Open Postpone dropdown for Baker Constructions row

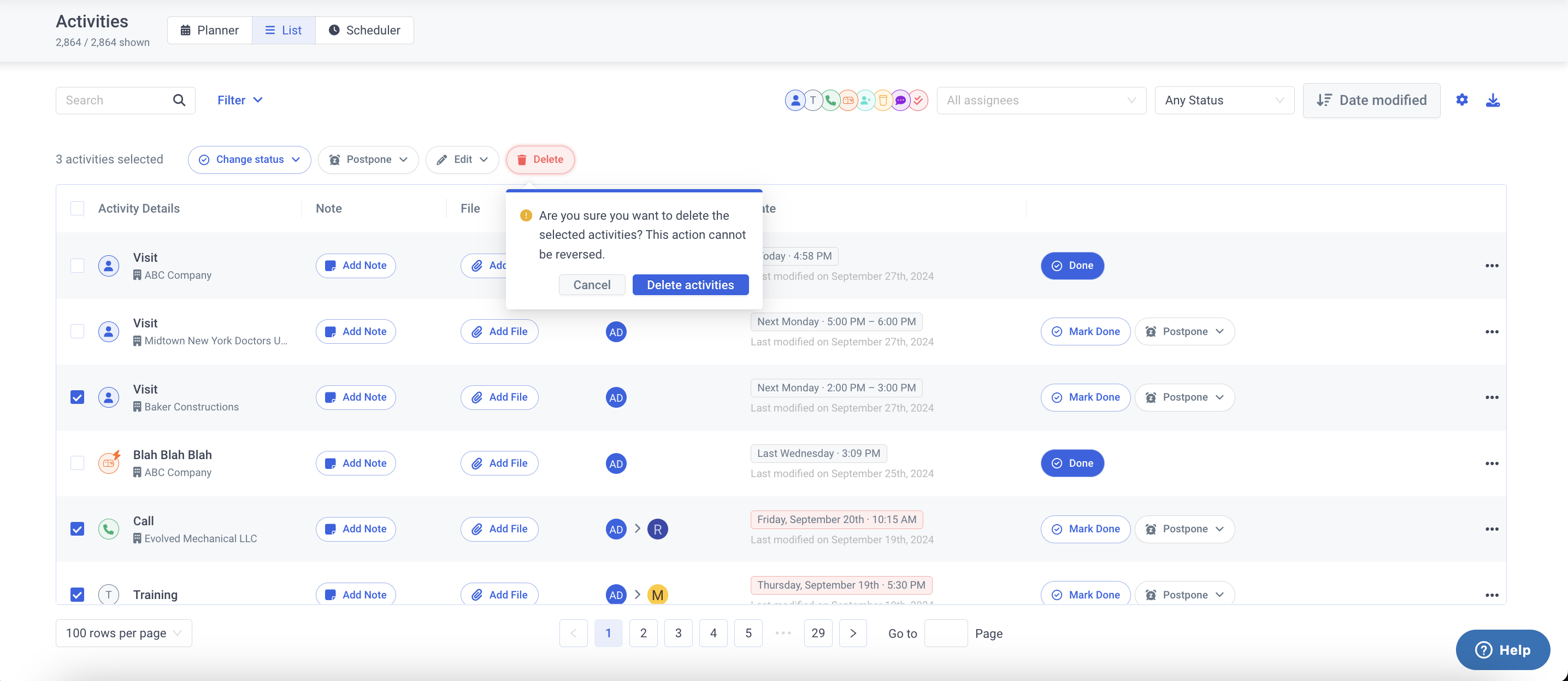[x=1184, y=397]
